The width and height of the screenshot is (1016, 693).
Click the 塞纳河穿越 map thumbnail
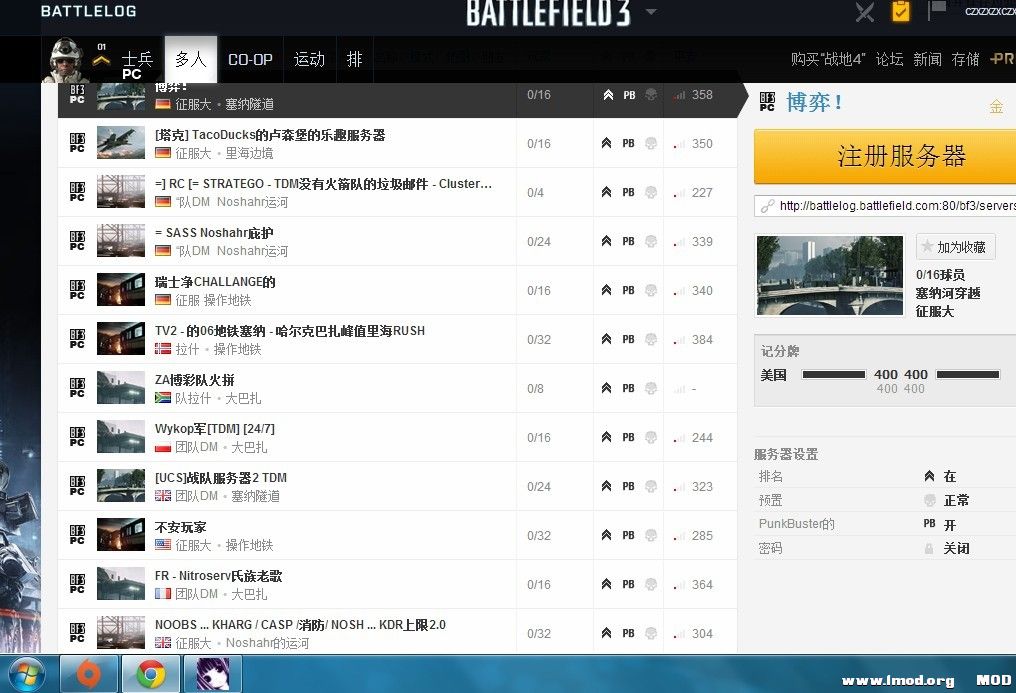[829, 275]
